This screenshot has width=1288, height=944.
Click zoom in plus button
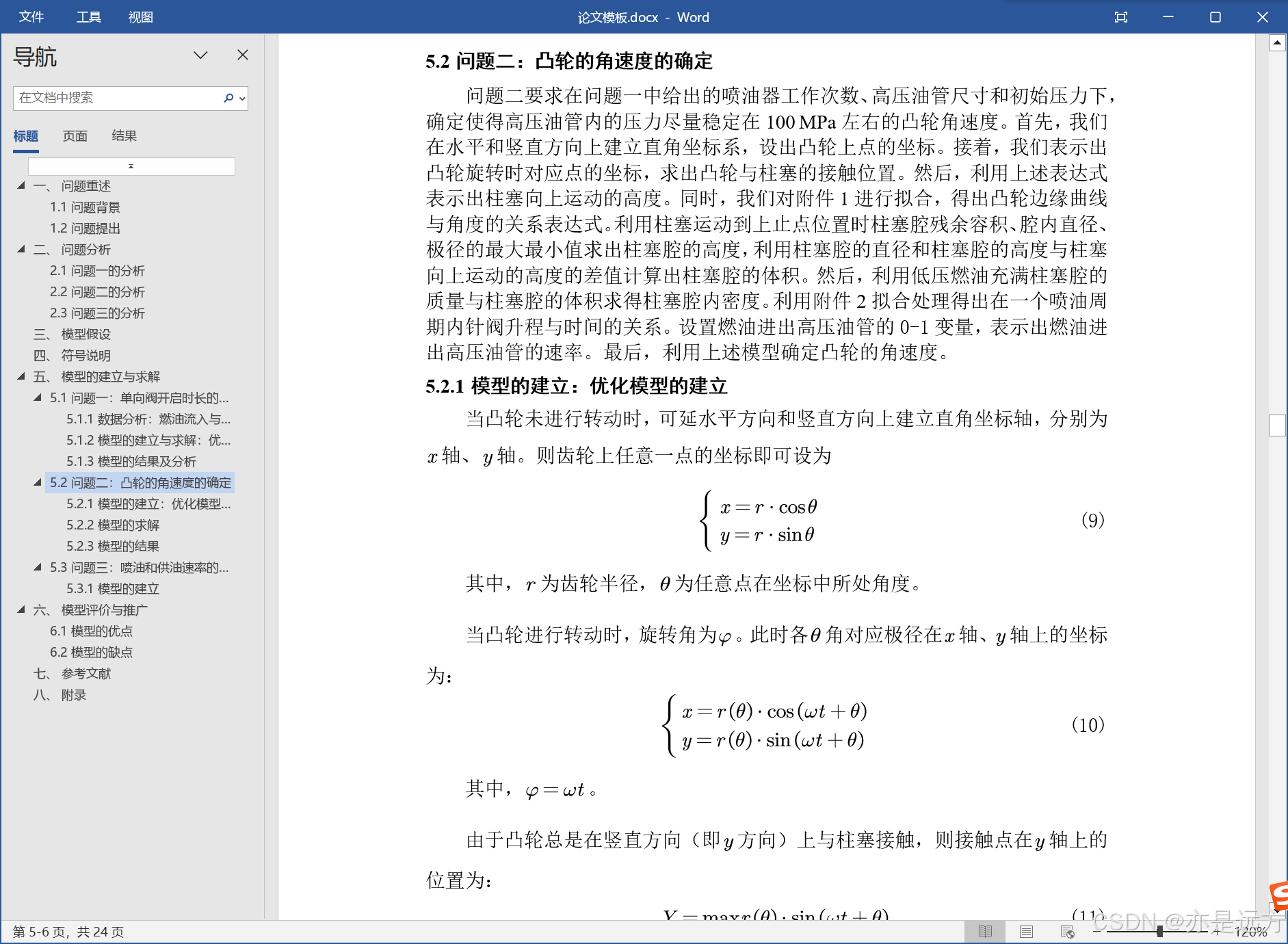[x=1217, y=931]
